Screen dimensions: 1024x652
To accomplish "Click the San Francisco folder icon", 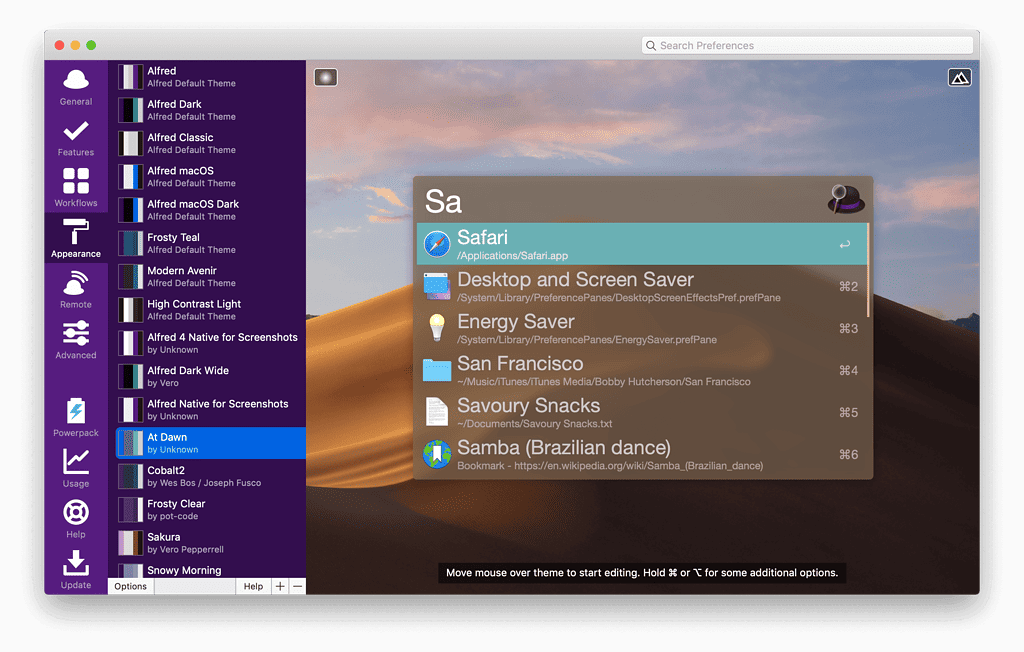I will [437, 370].
